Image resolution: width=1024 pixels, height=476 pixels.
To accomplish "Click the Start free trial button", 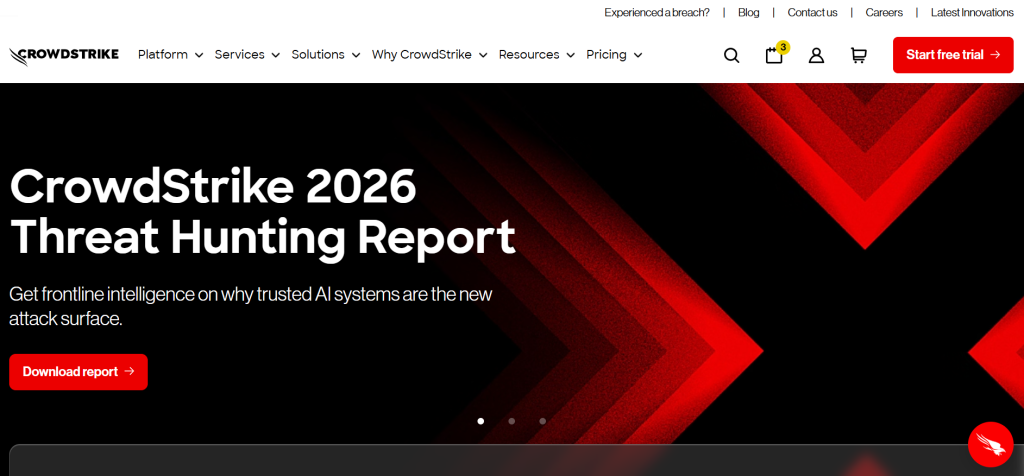I will (953, 55).
